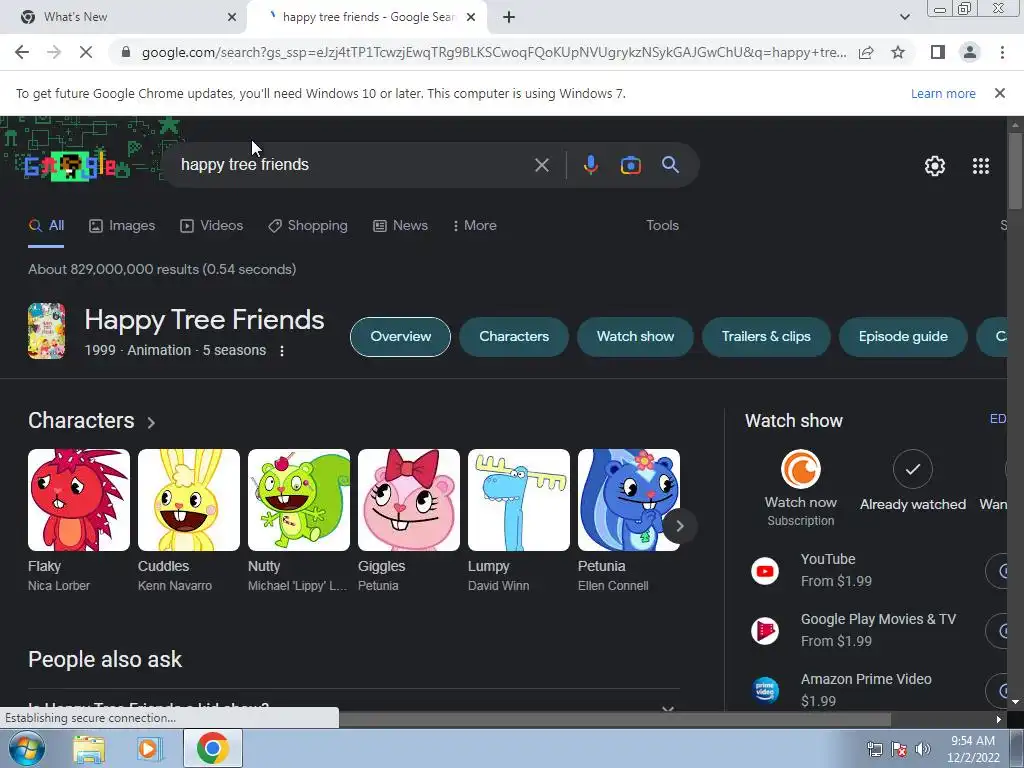Click the address bar URL

pos(494,52)
